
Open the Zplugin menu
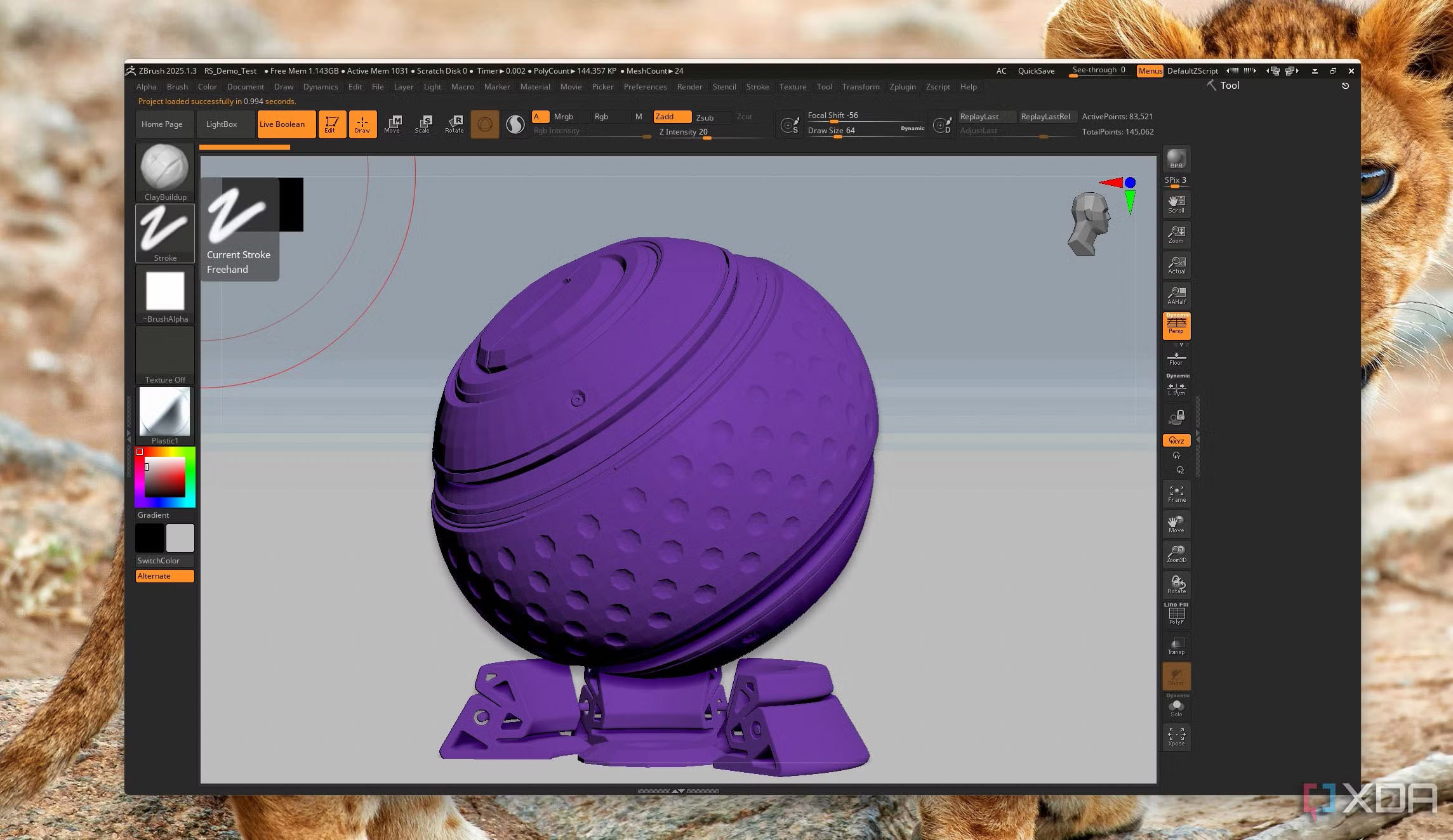903,87
